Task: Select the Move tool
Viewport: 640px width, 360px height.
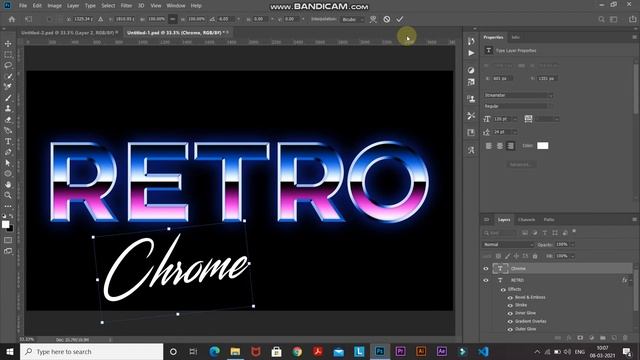Action: tap(8, 43)
